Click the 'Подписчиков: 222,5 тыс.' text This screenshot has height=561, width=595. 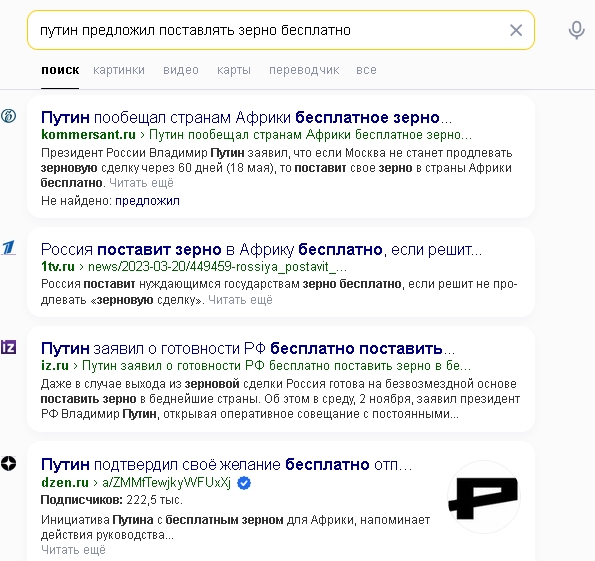tap(112, 500)
